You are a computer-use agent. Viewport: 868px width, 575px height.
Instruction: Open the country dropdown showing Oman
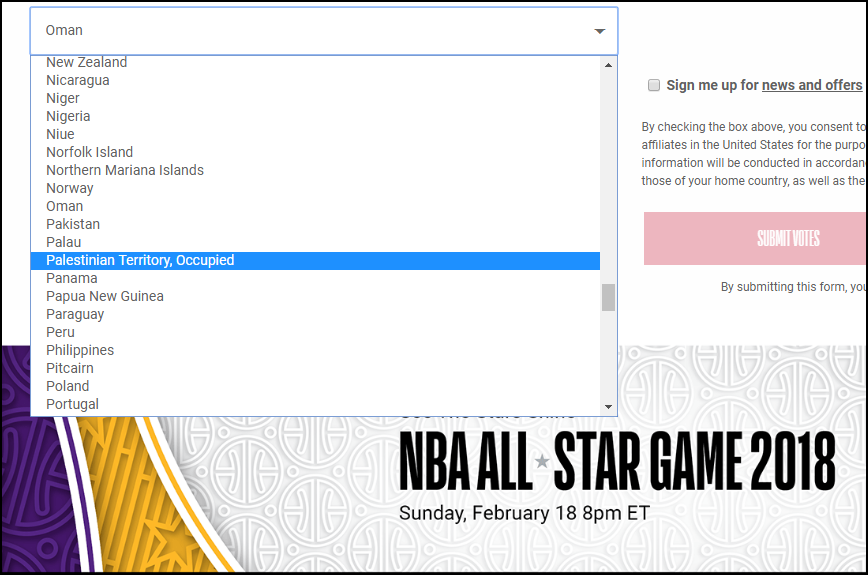coord(323,31)
